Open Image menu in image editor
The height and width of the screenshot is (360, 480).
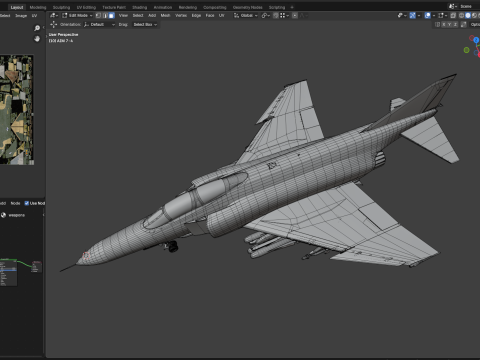click(21, 16)
